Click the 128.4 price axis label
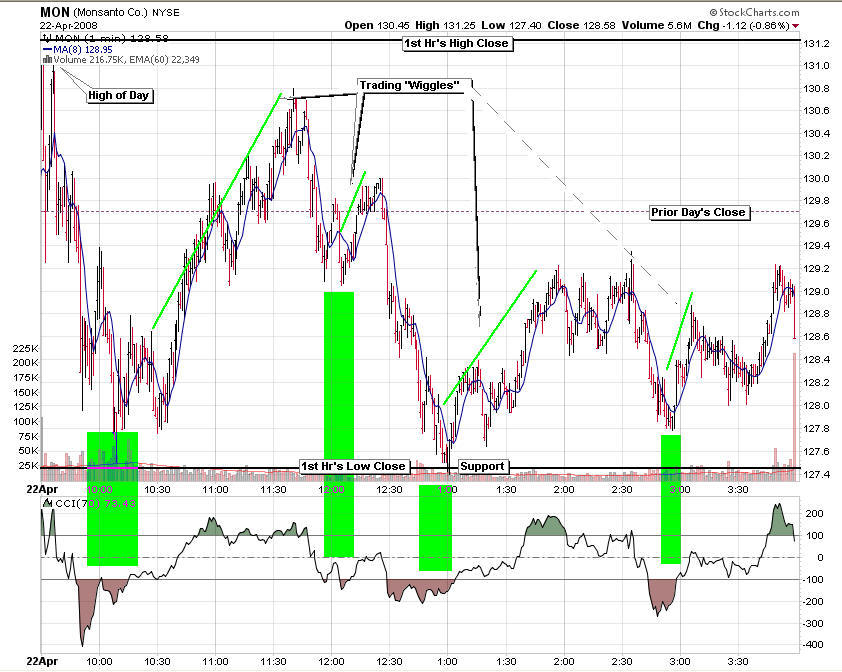 (x=816, y=360)
